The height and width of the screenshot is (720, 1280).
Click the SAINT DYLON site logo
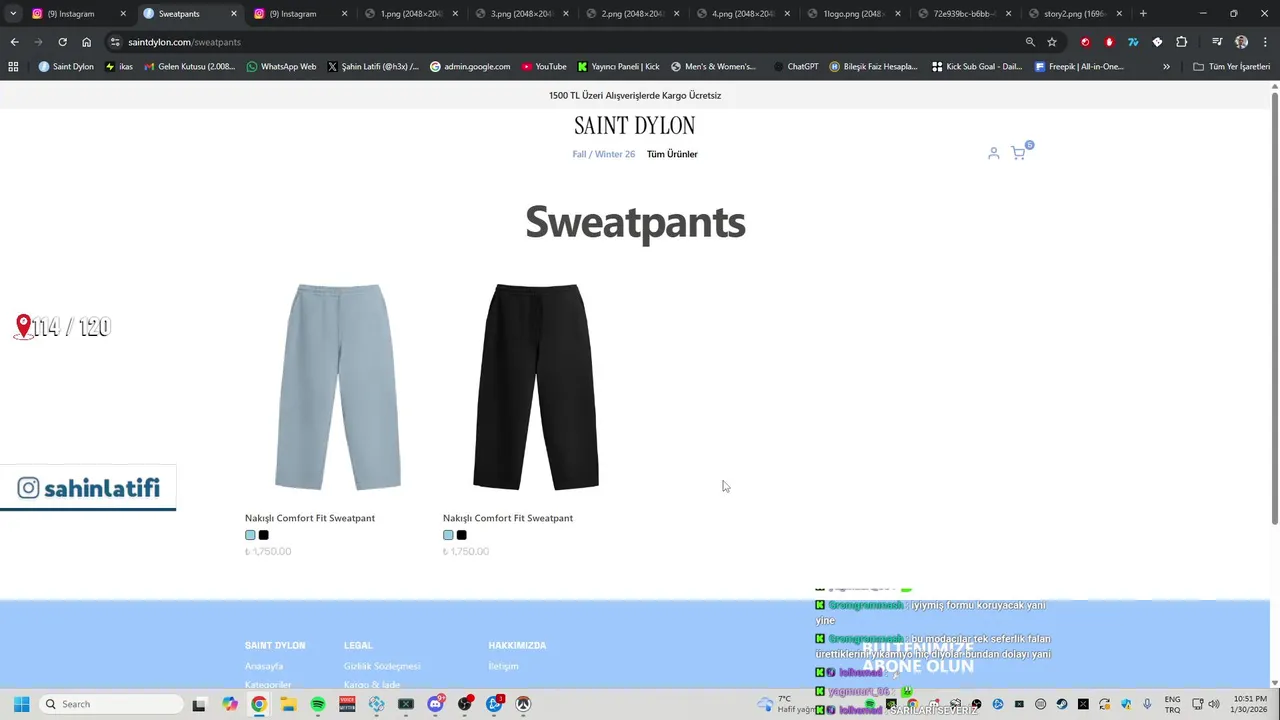click(x=634, y=126)
